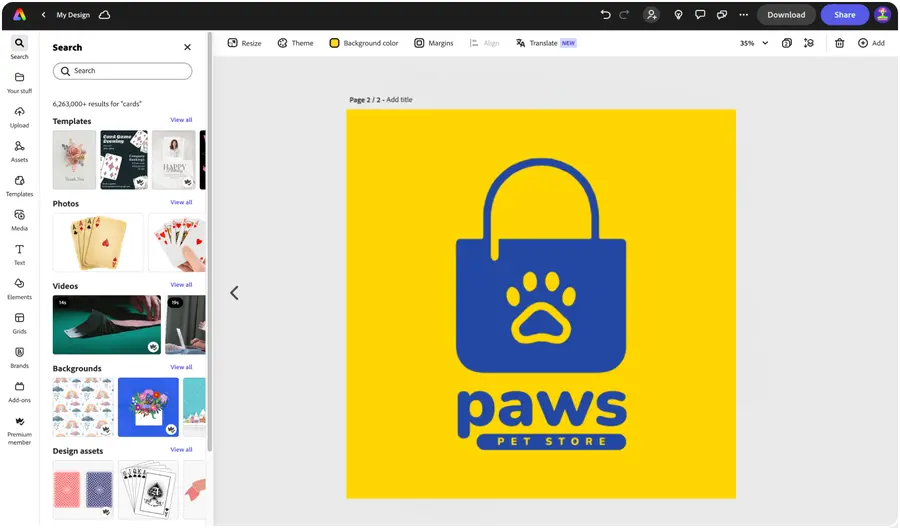Viewport: 900px width, 528px height.
Task: Open the more options ellipsis menu
Action: [x=743, y=15]
